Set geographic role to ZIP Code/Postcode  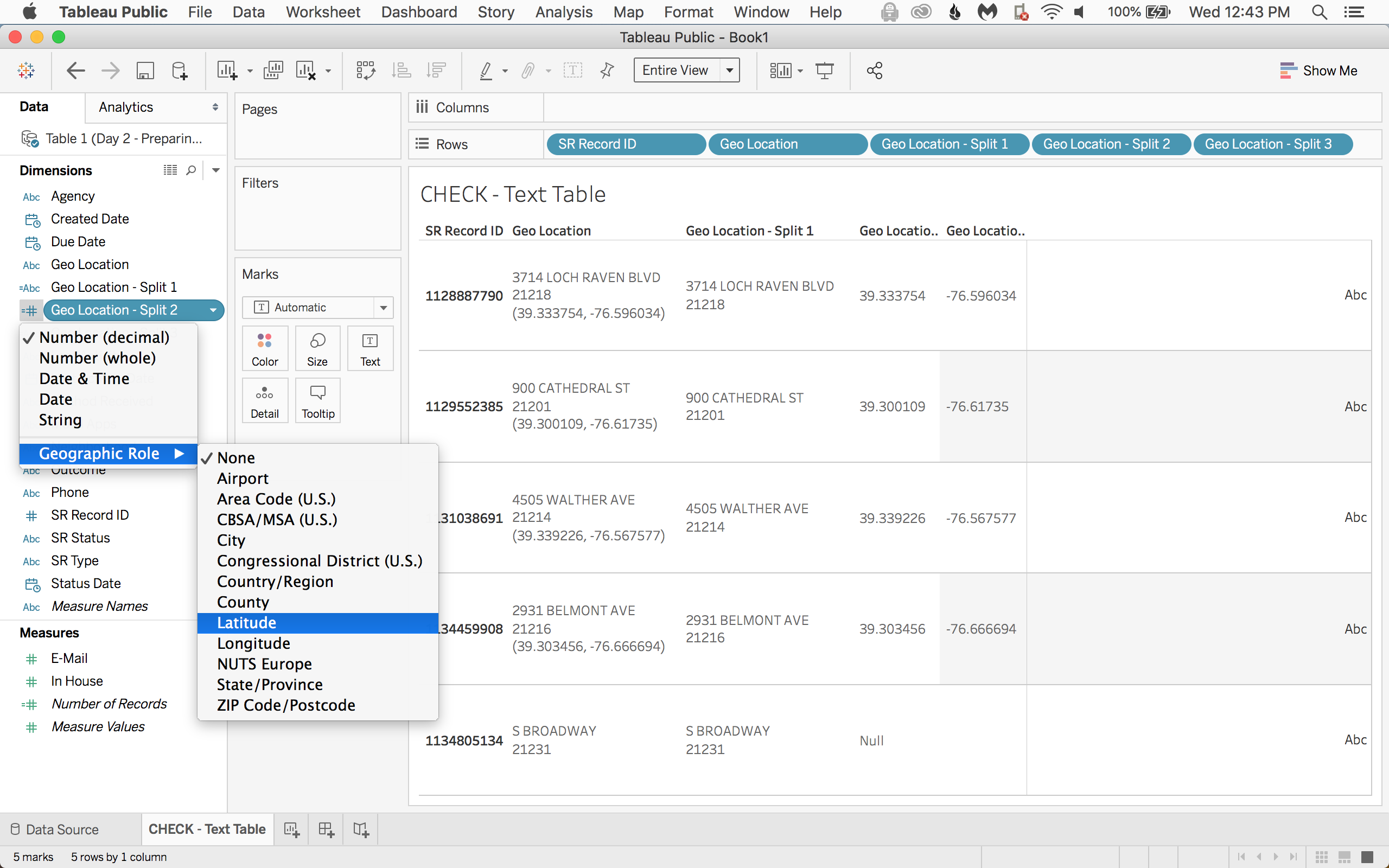point(317,706)
